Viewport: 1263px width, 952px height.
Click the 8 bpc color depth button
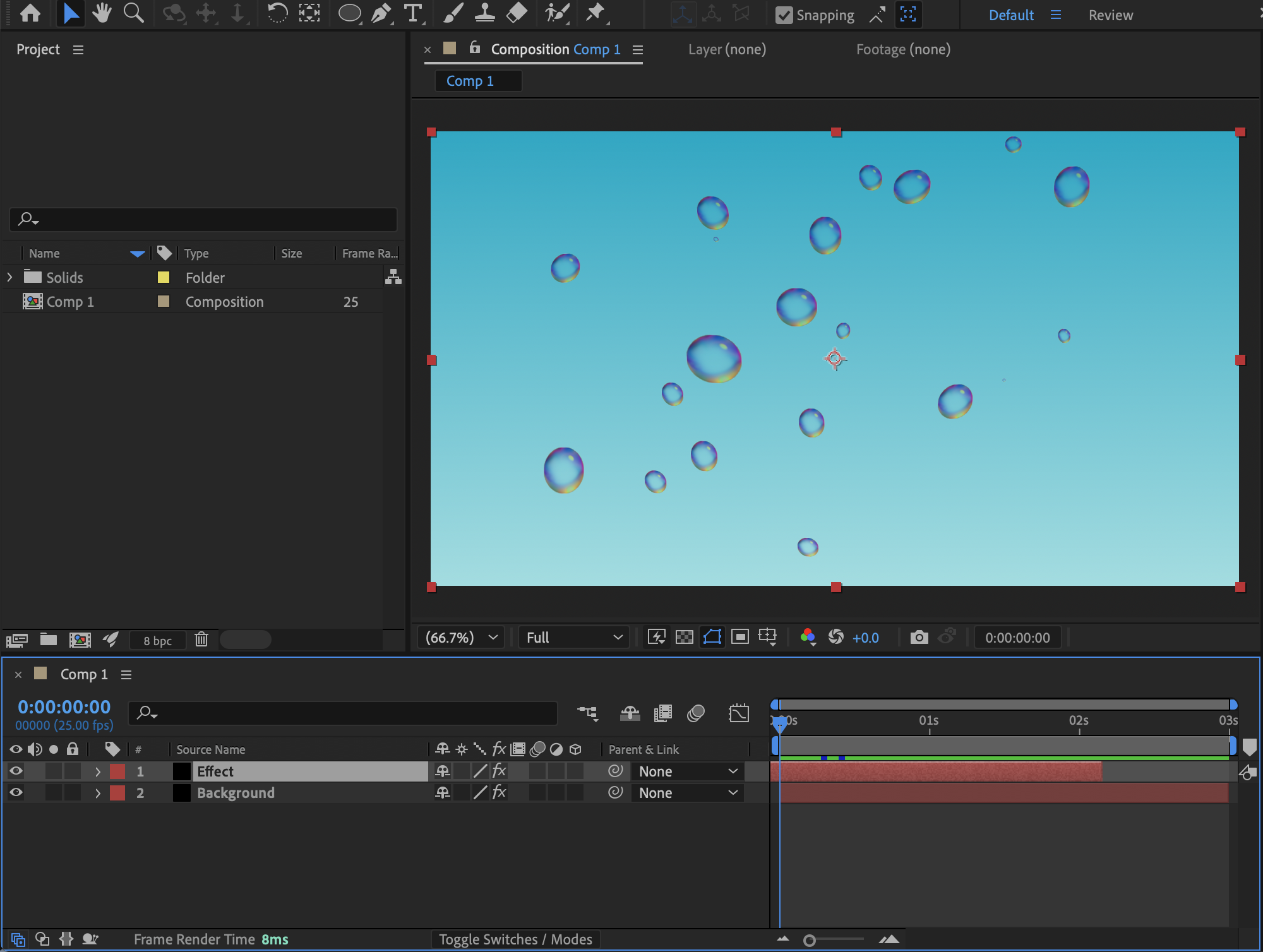(x=157, y=640)
